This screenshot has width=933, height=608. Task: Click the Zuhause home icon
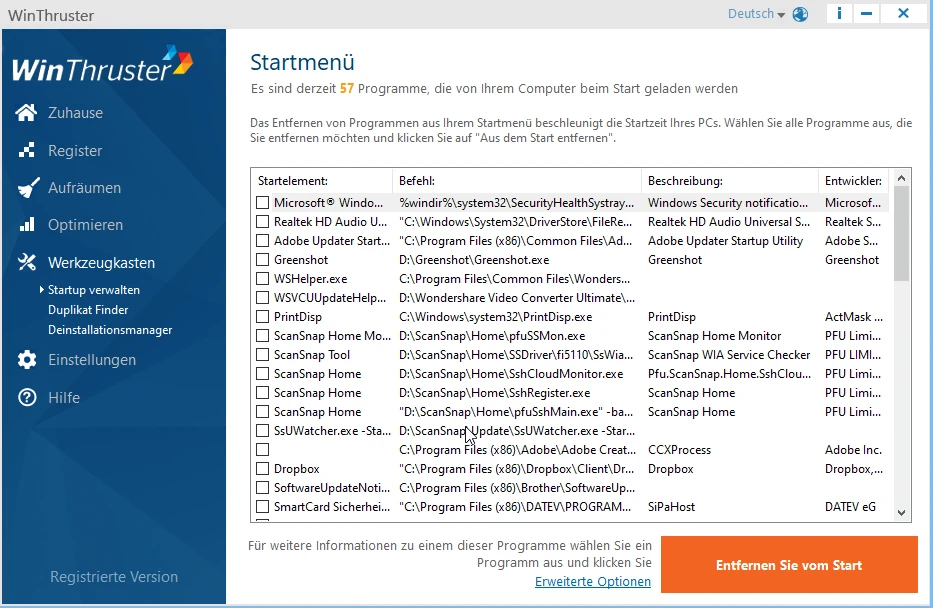tap(27, 113)
